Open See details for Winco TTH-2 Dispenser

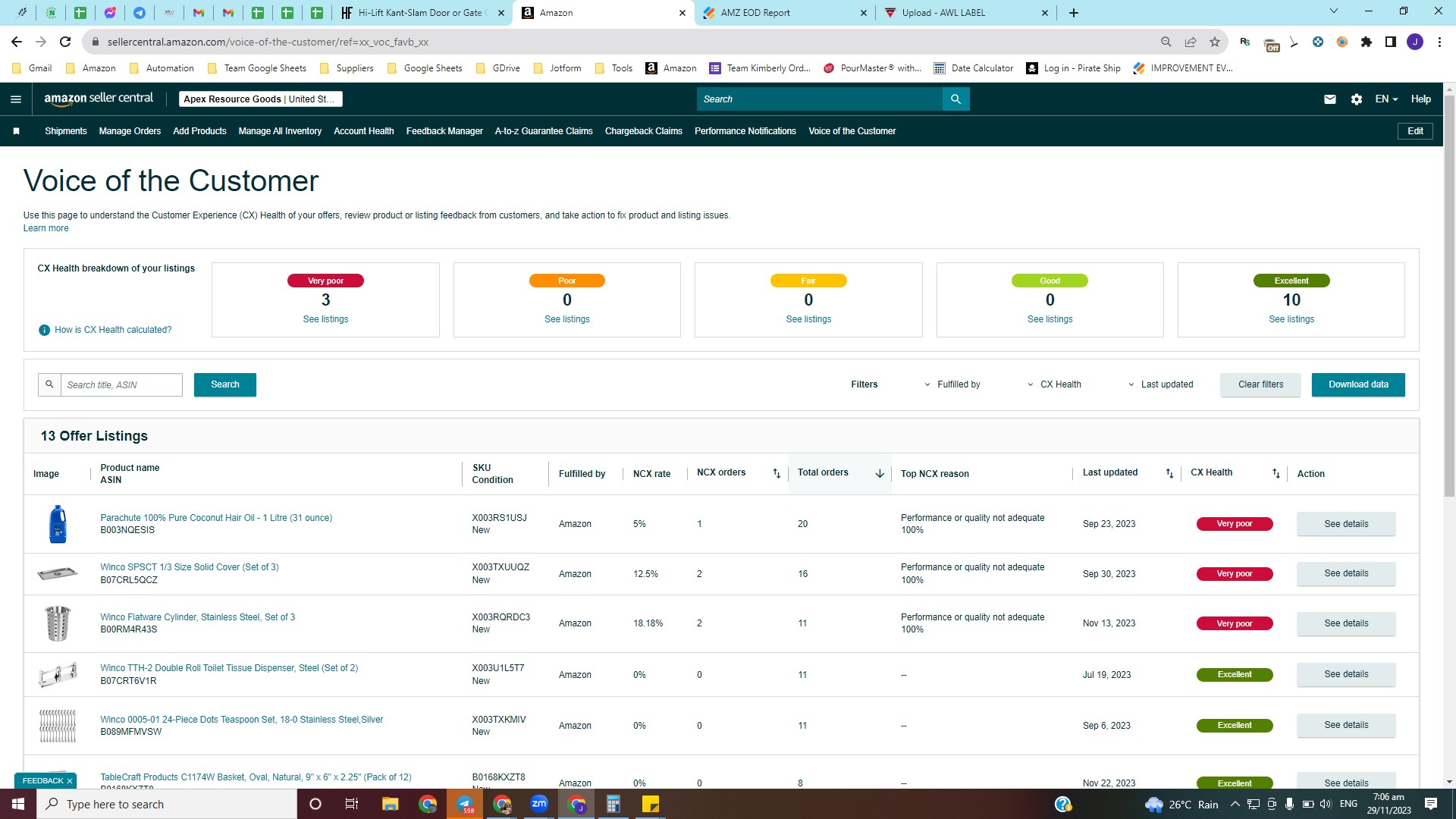click(x=1346, y=674)
